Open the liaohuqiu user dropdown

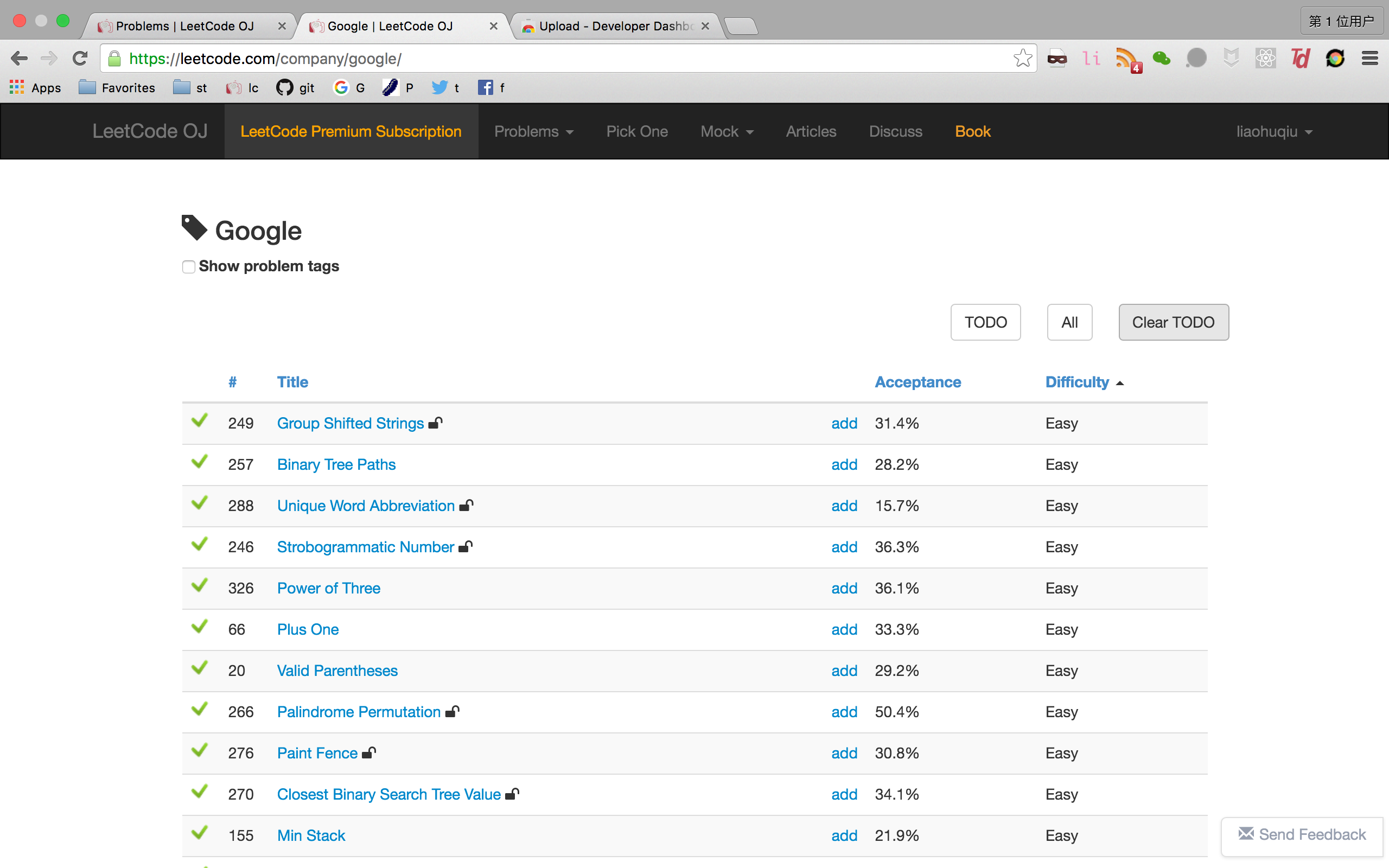tap(1273, 131)
